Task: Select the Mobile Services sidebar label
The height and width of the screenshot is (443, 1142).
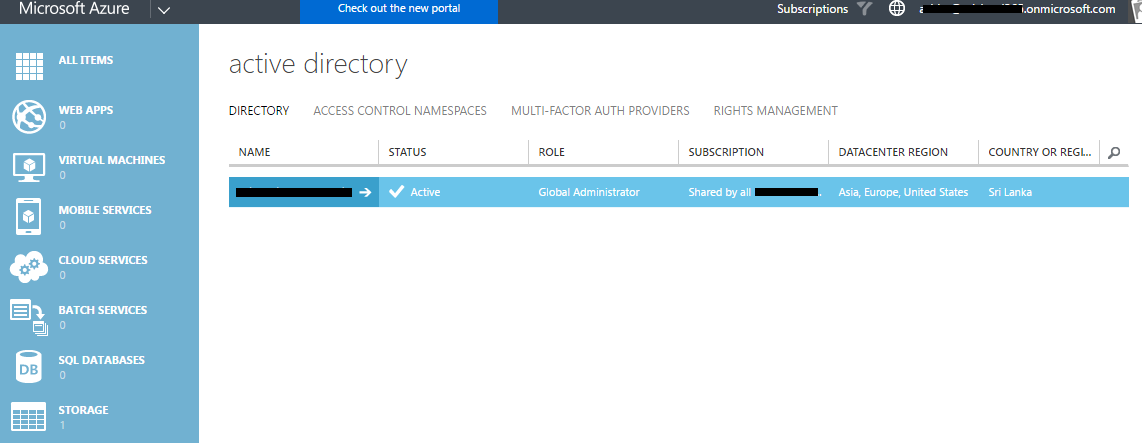Action: click(x=105, y=210)
